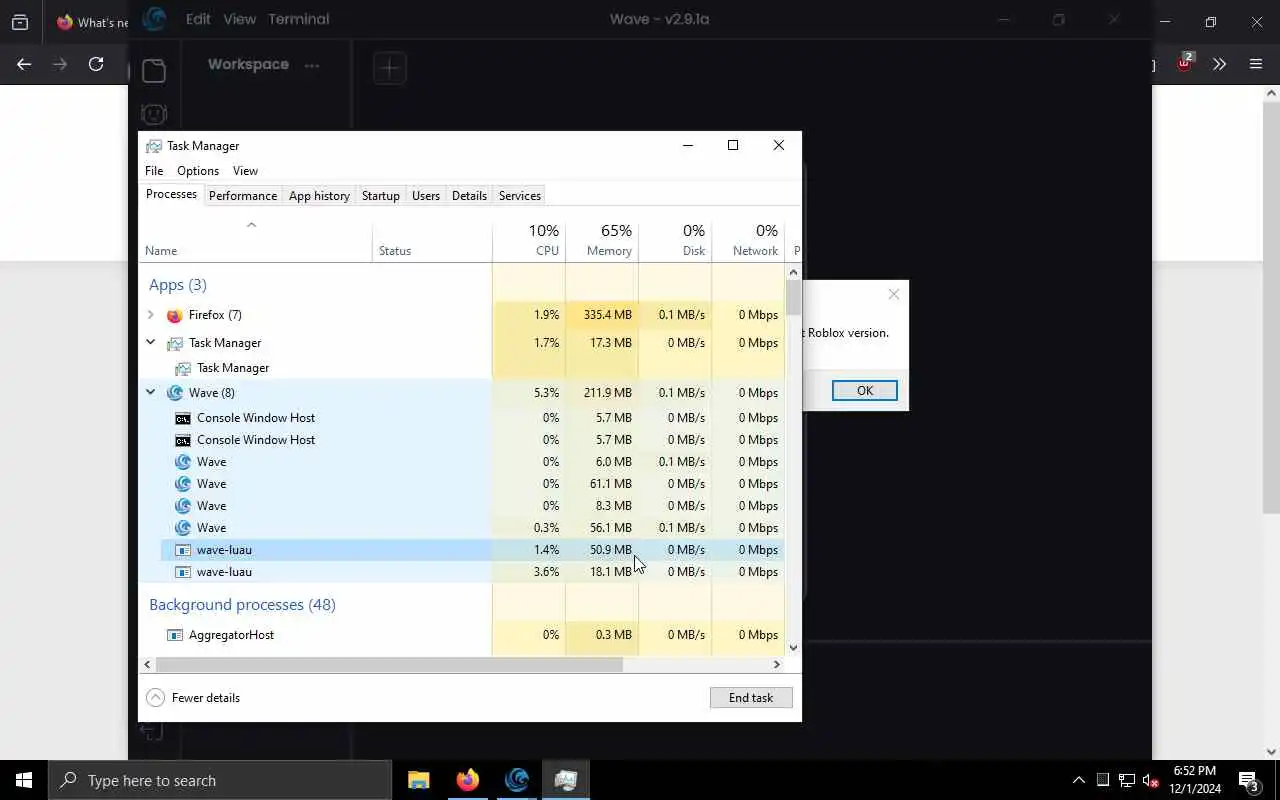
Task: Switch to the Users tab
Action: [x=426, y=196]
